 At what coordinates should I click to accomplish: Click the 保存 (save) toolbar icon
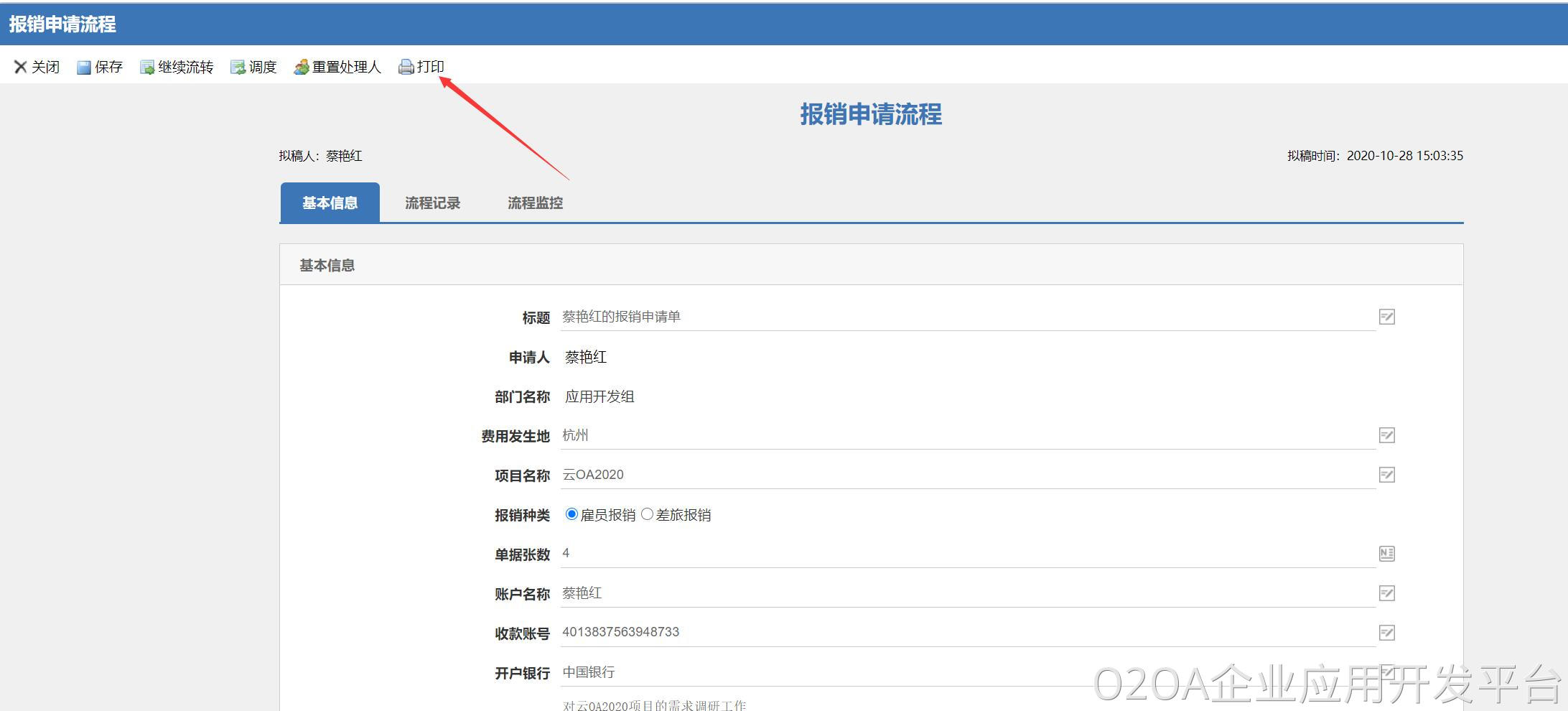[84, 68]
